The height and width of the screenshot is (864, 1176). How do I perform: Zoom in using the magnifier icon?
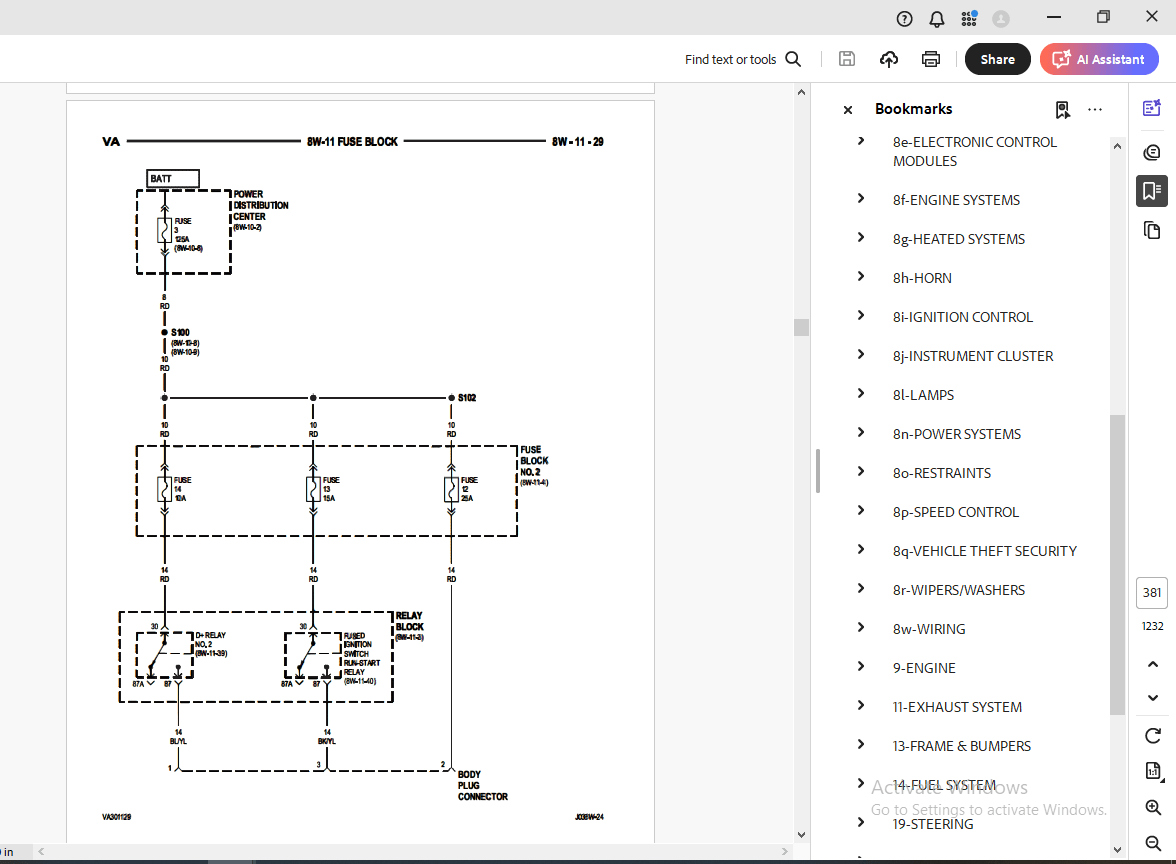1152,807
